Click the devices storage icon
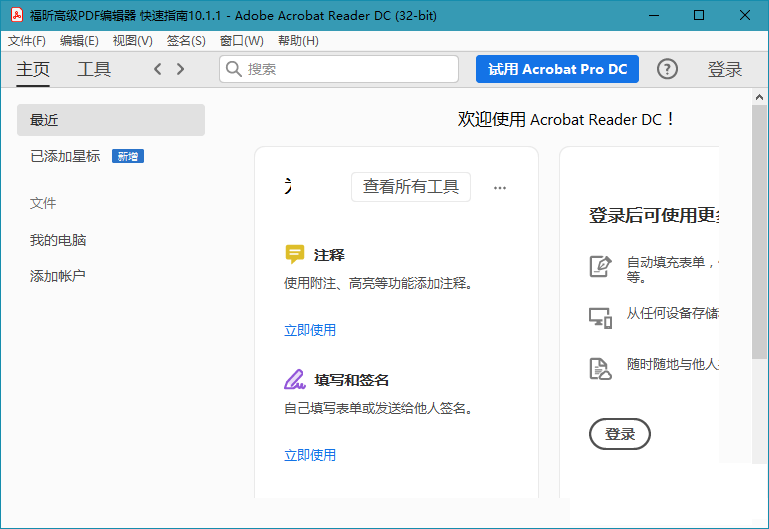 pos(600,318)
